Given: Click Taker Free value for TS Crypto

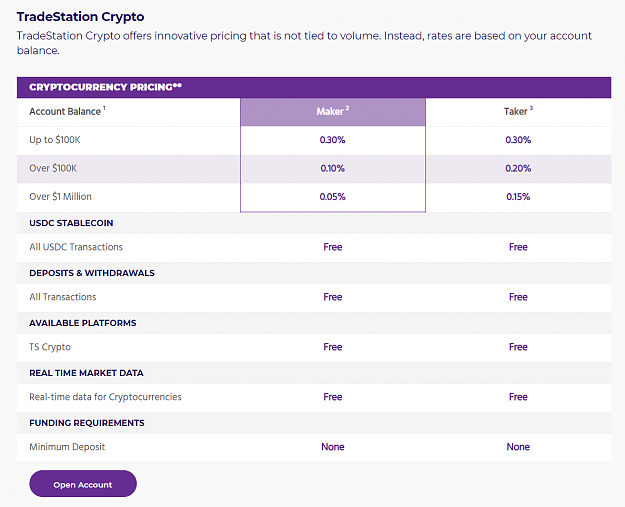Looking at the screenshot, I should (518, 347).
